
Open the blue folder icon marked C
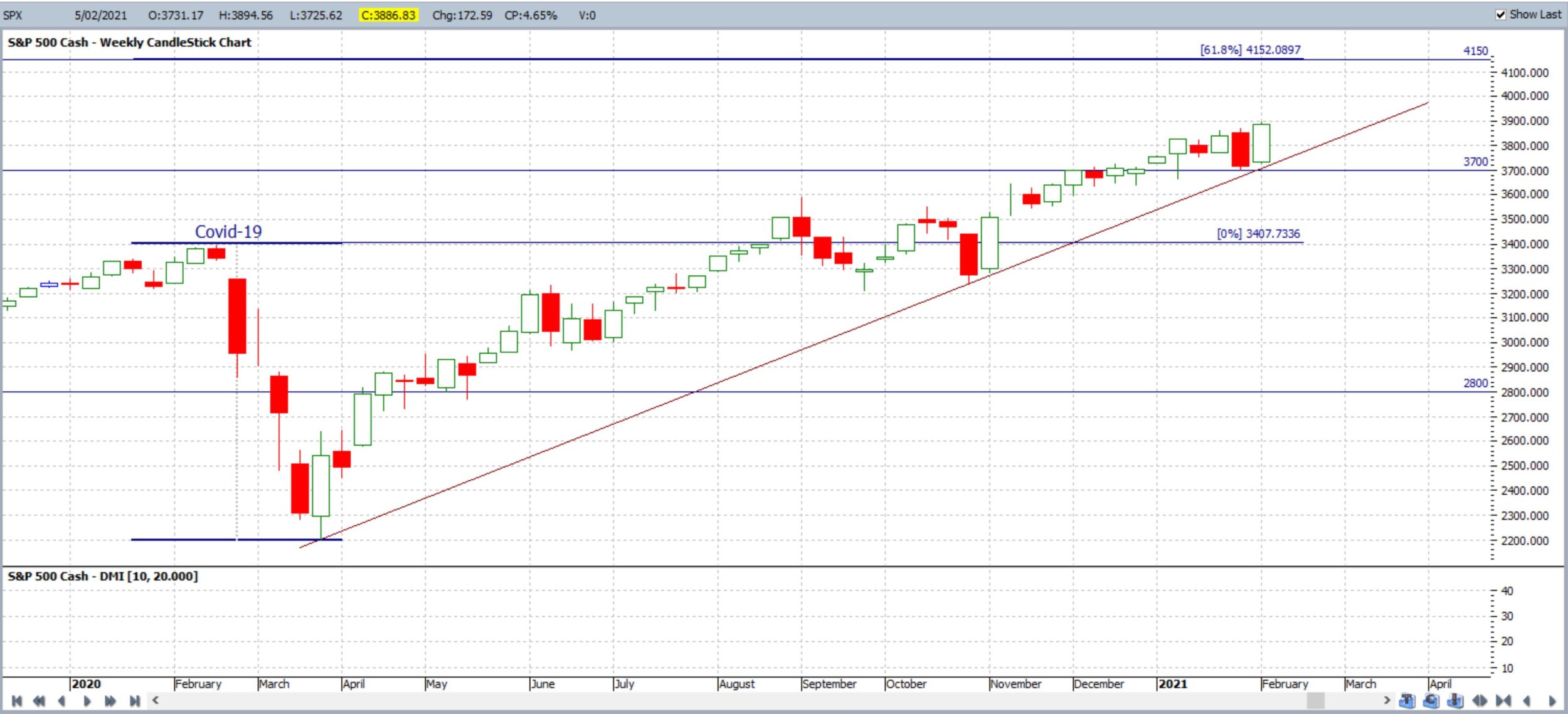[x=1431, y=701]
